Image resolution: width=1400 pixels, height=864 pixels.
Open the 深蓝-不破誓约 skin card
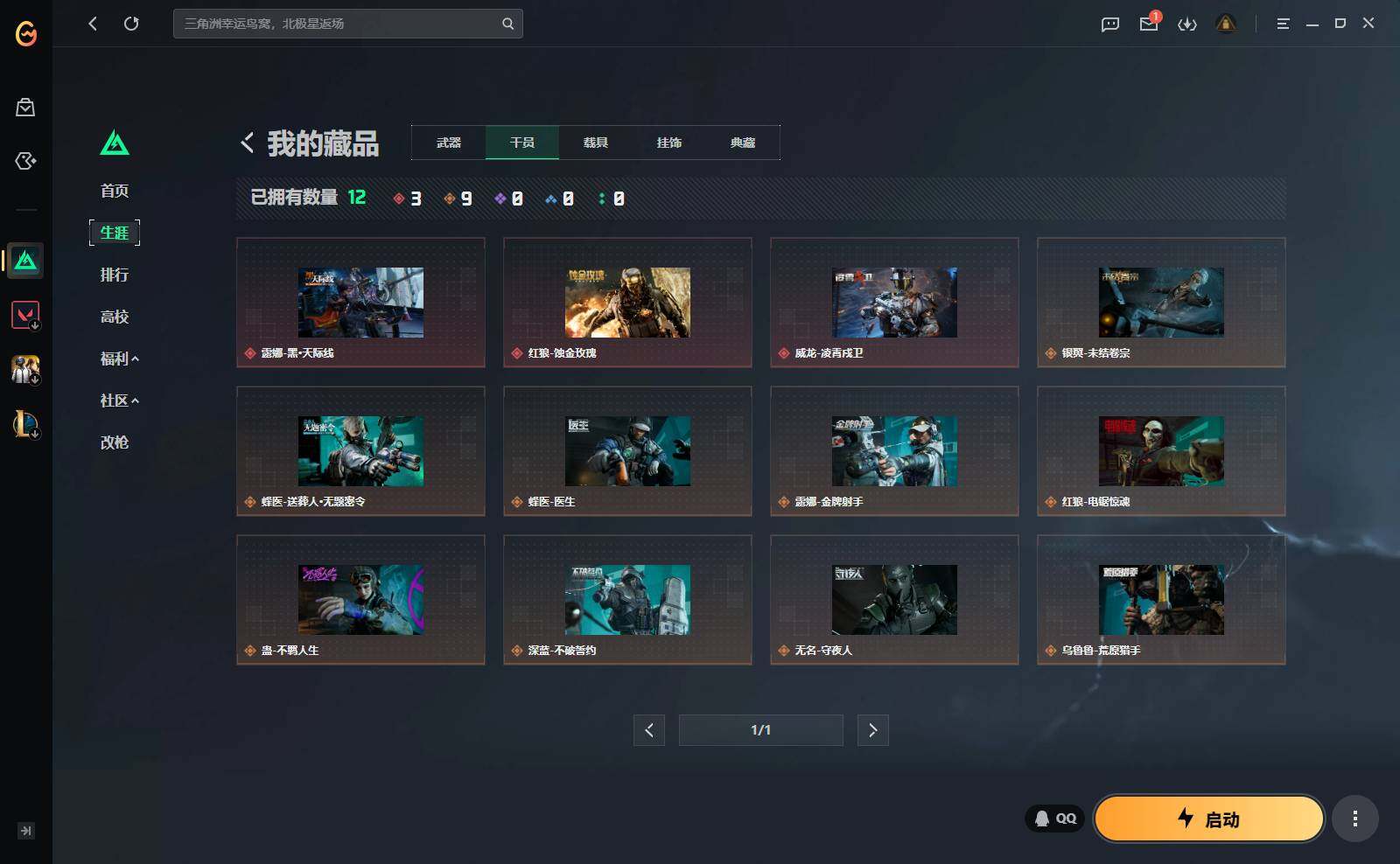[x=627, y=600]
